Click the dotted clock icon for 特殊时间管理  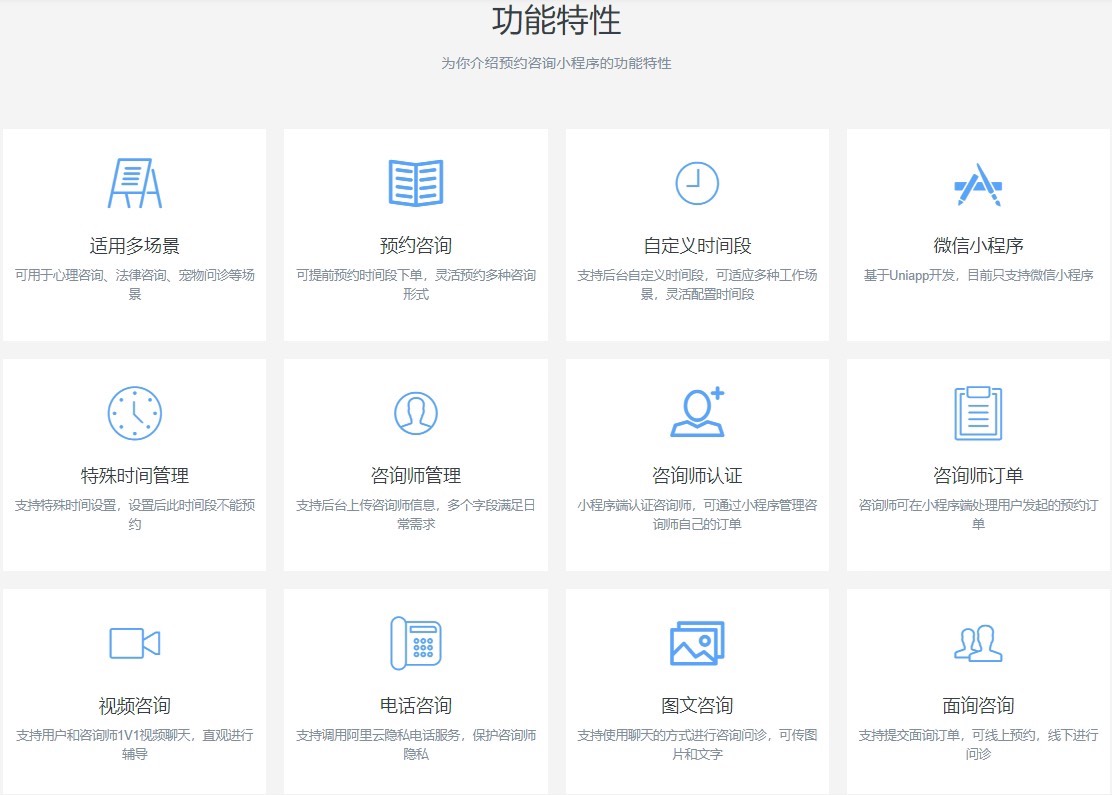135,413
